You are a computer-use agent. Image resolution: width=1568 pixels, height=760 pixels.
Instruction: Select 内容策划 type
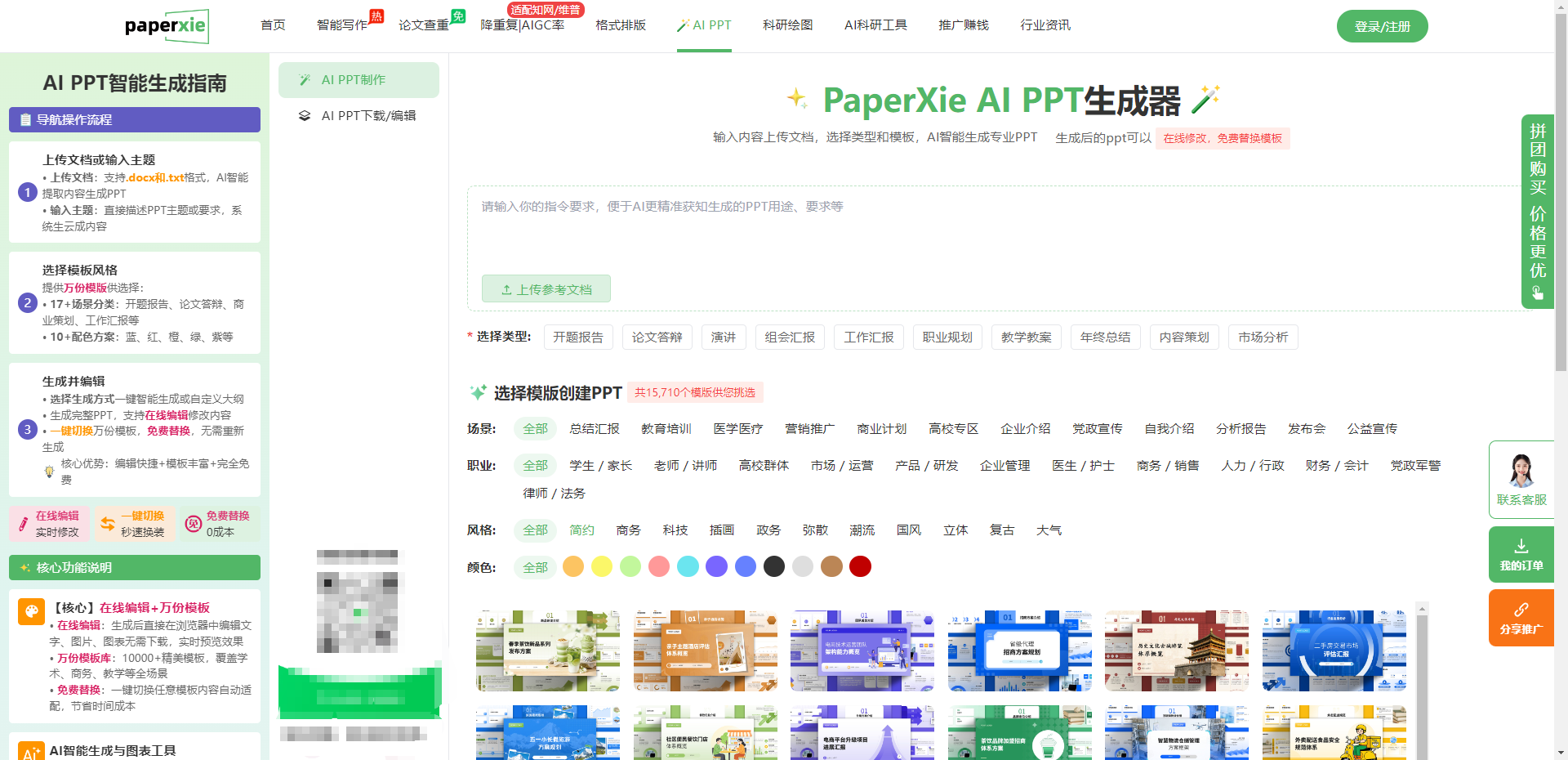click(1184, 338)
